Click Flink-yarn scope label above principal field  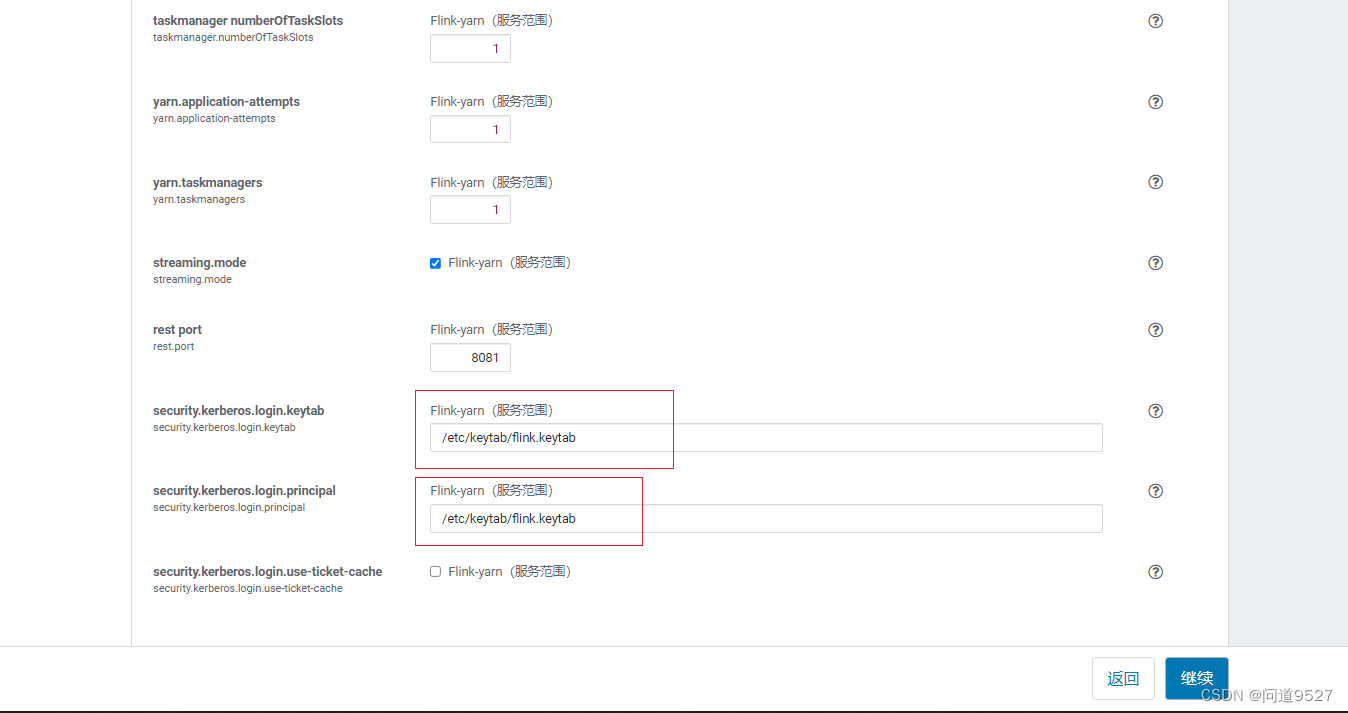[491, 491]
